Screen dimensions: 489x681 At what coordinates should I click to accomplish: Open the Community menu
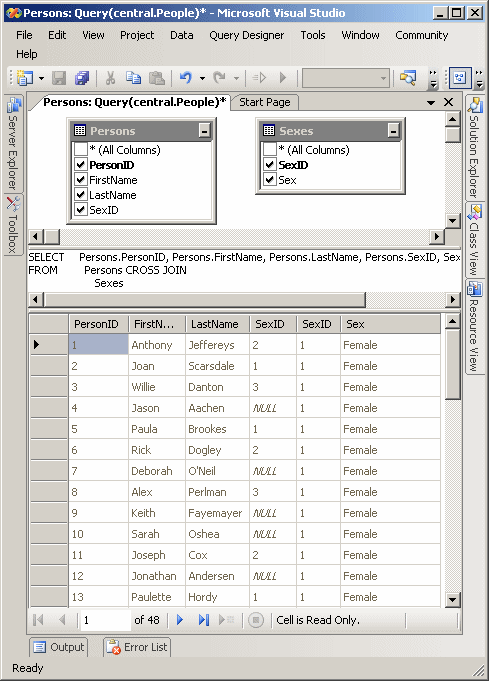[x=421, y=35]
